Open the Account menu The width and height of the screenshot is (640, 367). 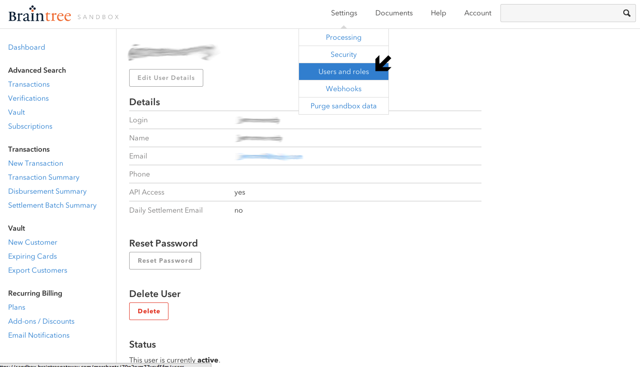point(478,13)
